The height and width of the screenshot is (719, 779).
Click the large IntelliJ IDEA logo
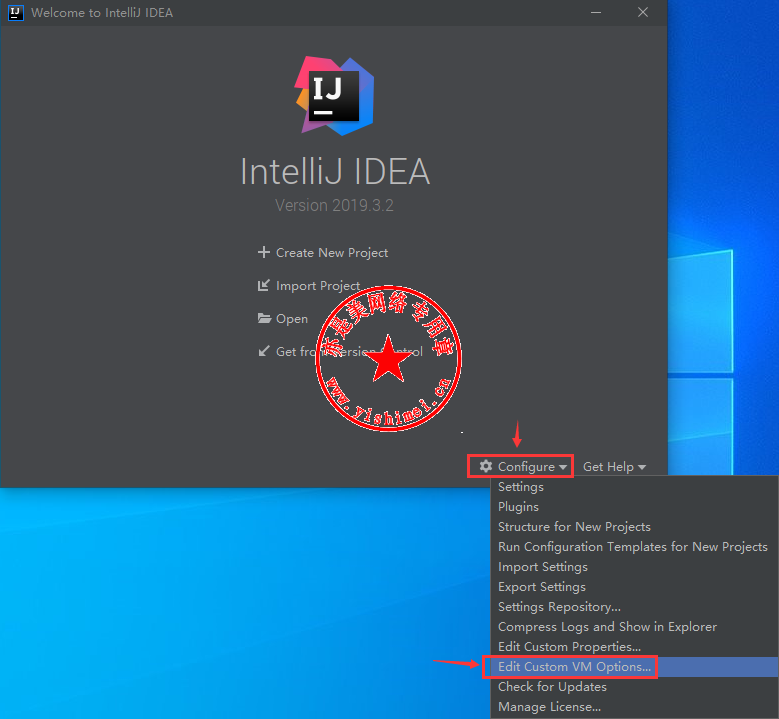334,96
